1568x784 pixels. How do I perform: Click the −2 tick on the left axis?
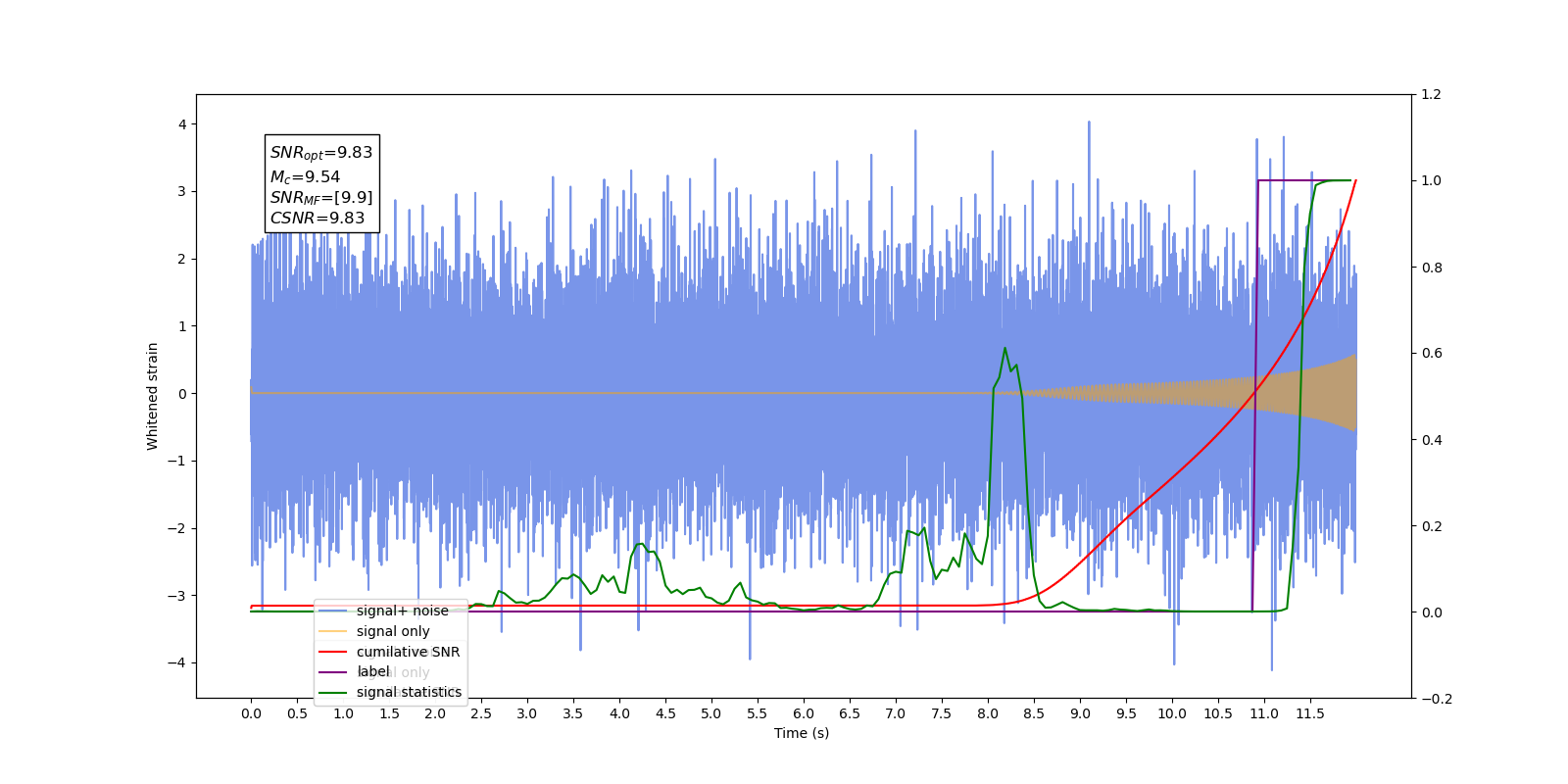pyautogui.click(x=176, y=528)
